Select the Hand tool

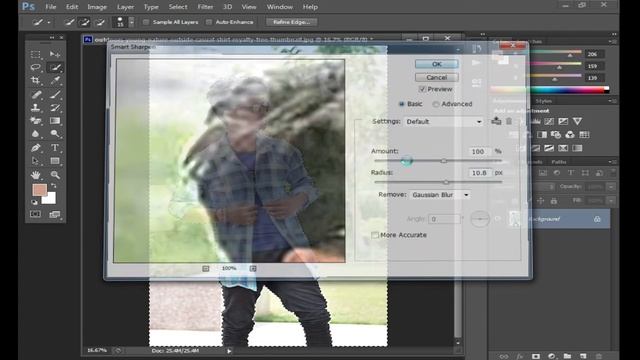(36, 175)
